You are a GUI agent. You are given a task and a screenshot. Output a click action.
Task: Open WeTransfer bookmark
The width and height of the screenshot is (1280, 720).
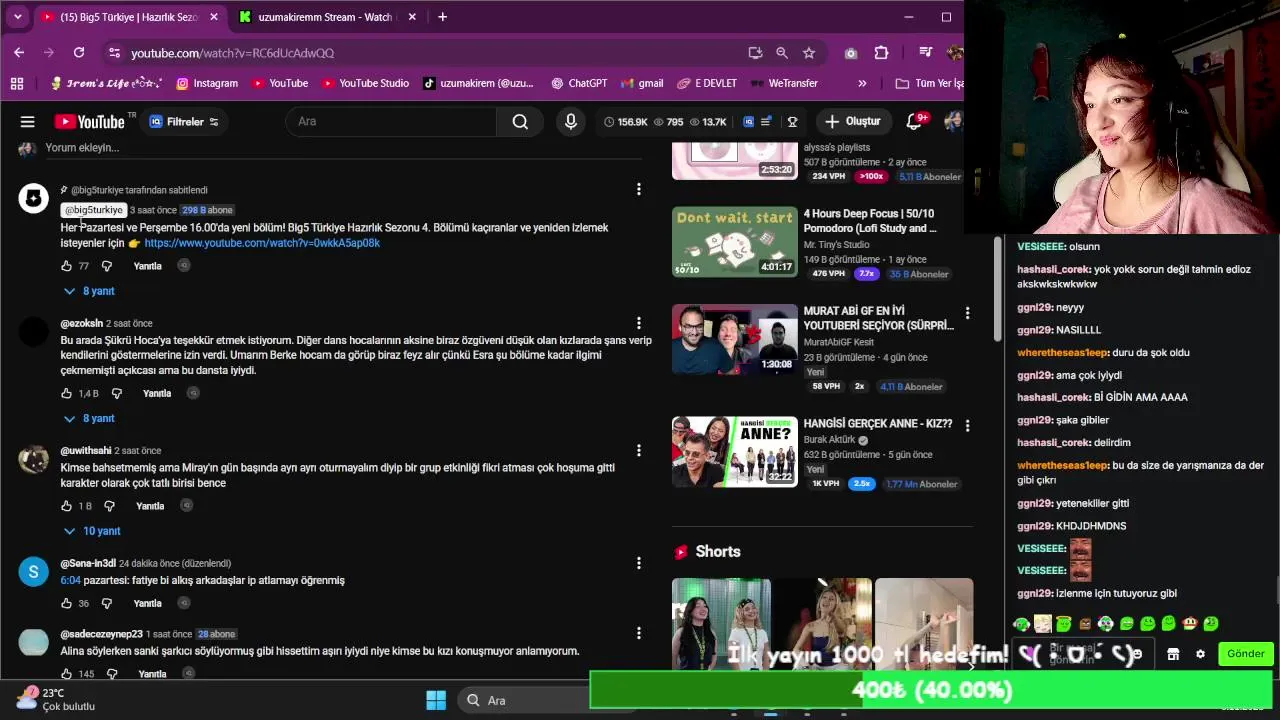784,83
